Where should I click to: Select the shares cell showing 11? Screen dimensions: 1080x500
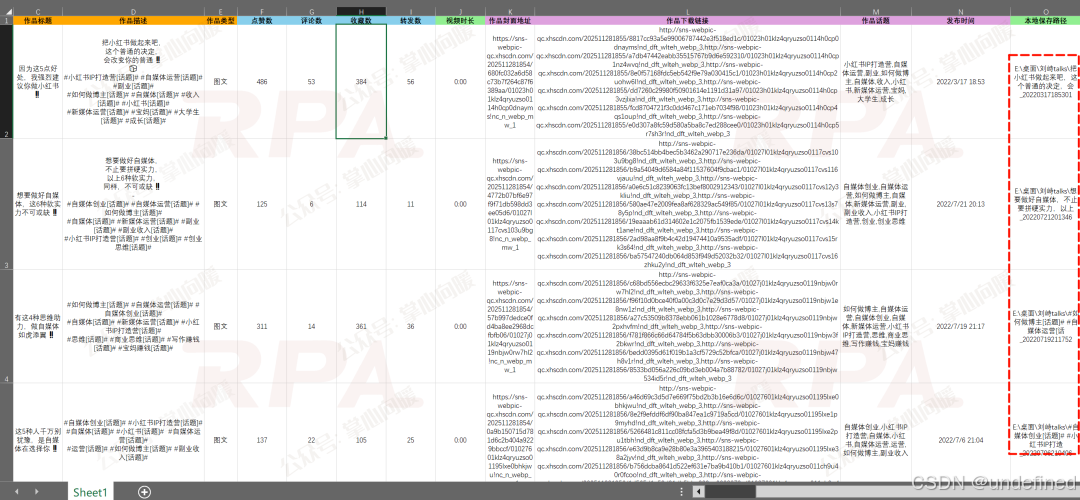click(x=411, y=204)
